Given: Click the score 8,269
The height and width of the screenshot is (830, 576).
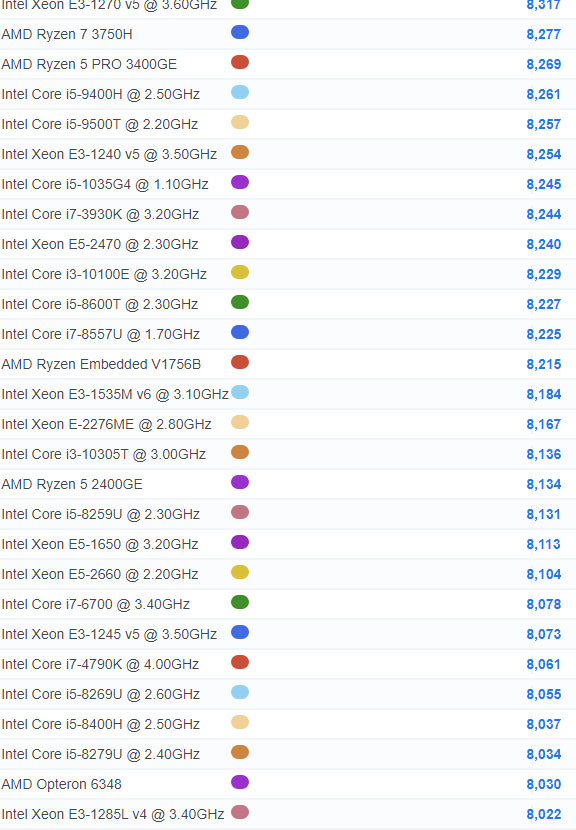Looking at the screenshot, I should pyautogui.click(x=544, y=64).
